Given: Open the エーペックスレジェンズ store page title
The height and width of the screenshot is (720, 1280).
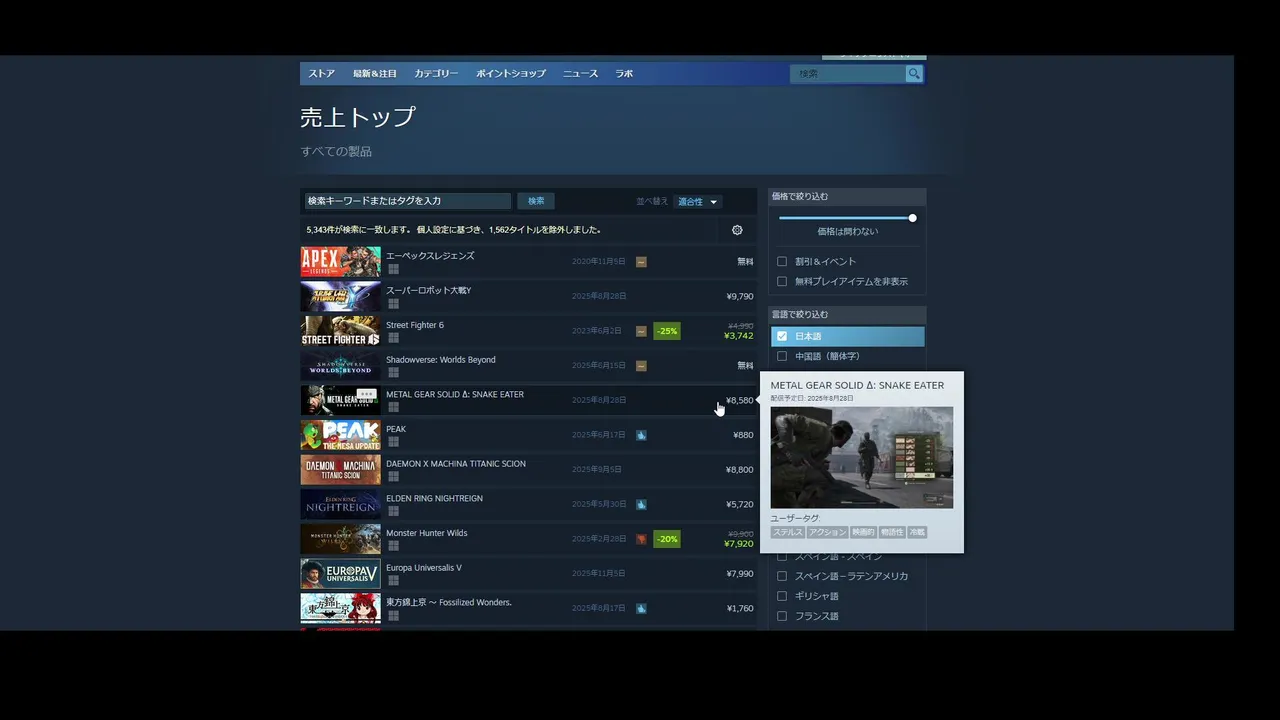Looking at the screenshot, I should pos(430,256).
